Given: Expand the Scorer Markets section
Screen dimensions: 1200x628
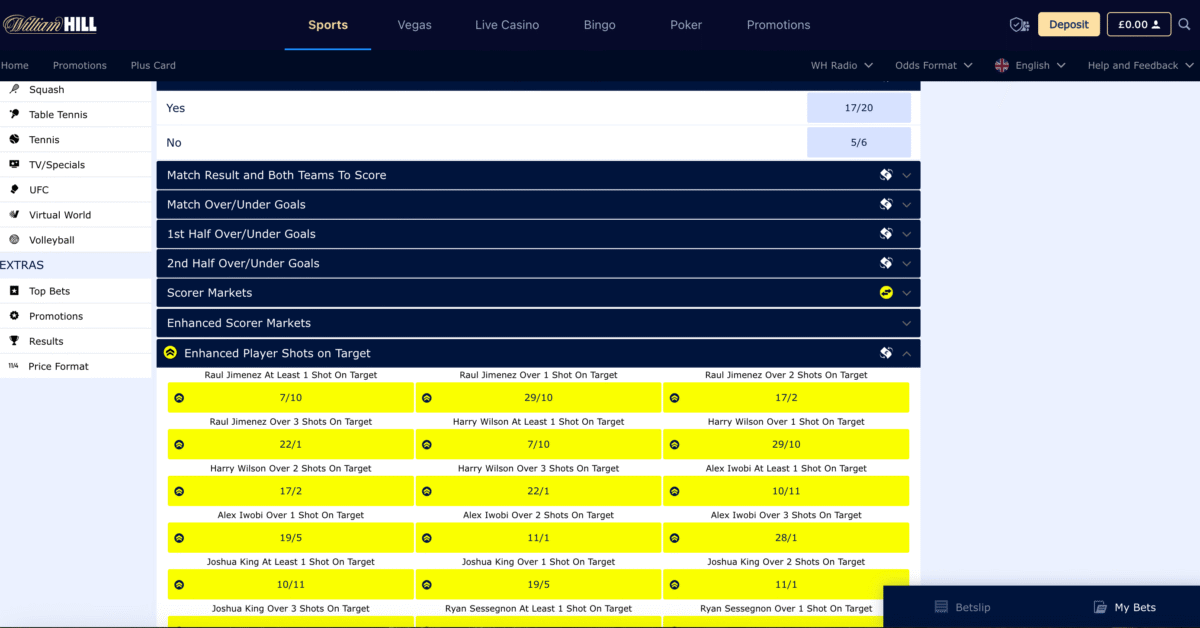Looking at the screenshot, I should [x=538, y=293].
